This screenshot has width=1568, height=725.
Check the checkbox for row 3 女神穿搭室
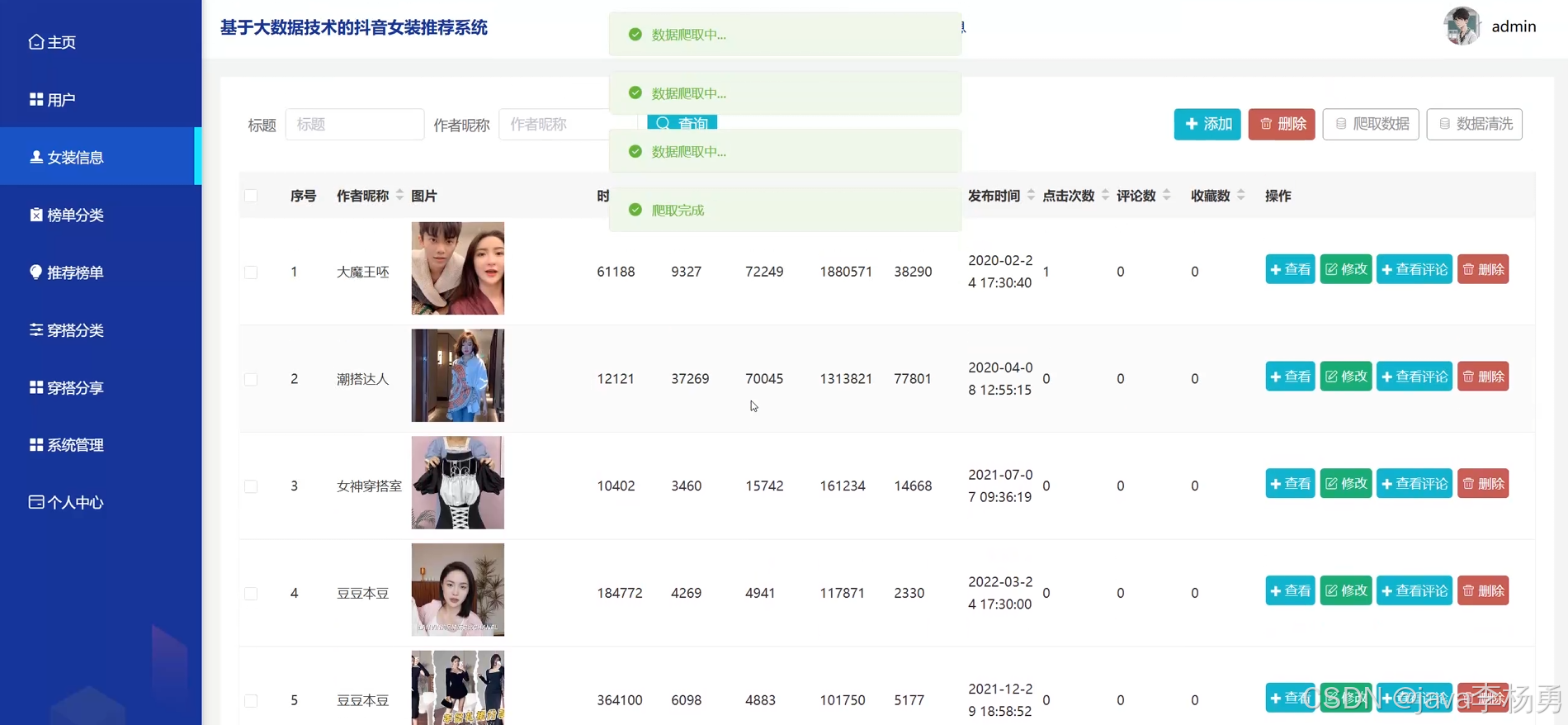point(251,486)
